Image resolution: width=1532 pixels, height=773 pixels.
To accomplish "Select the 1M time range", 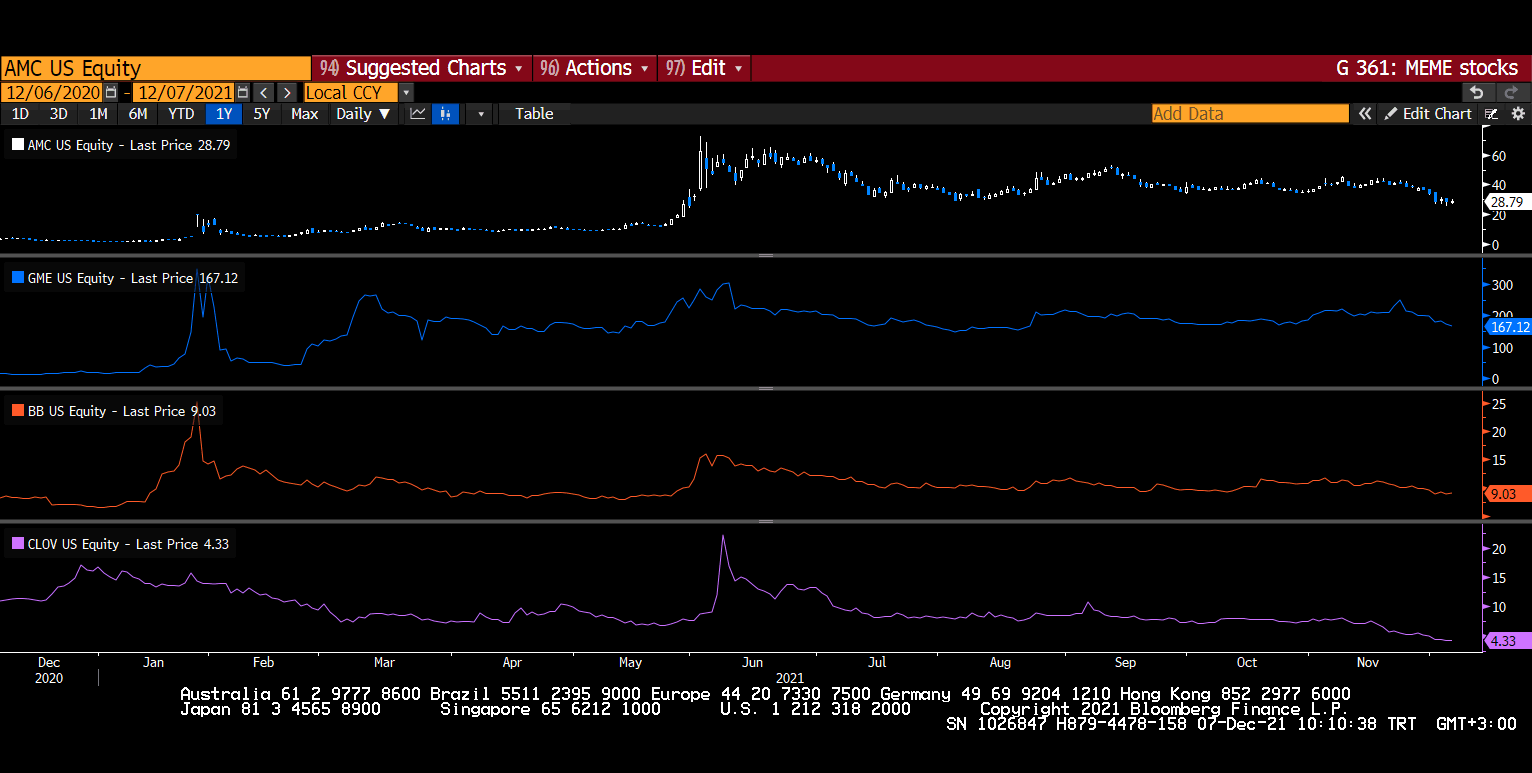I will pos(98,114).
